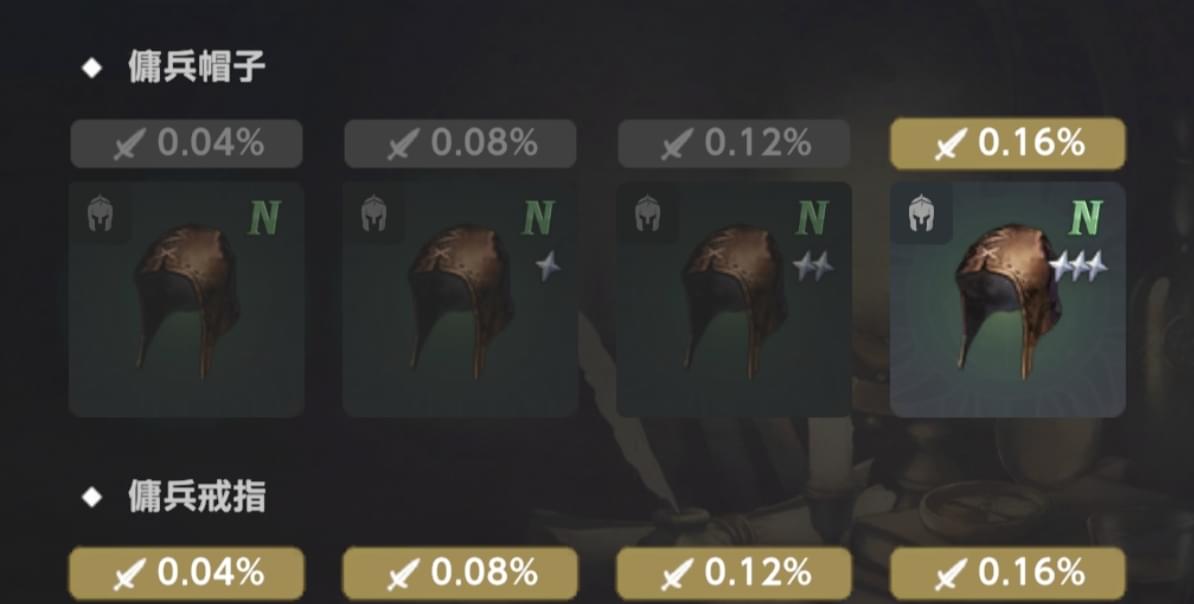Click the three silver stars on the highlighted hat card

(x=1078, y=266)
